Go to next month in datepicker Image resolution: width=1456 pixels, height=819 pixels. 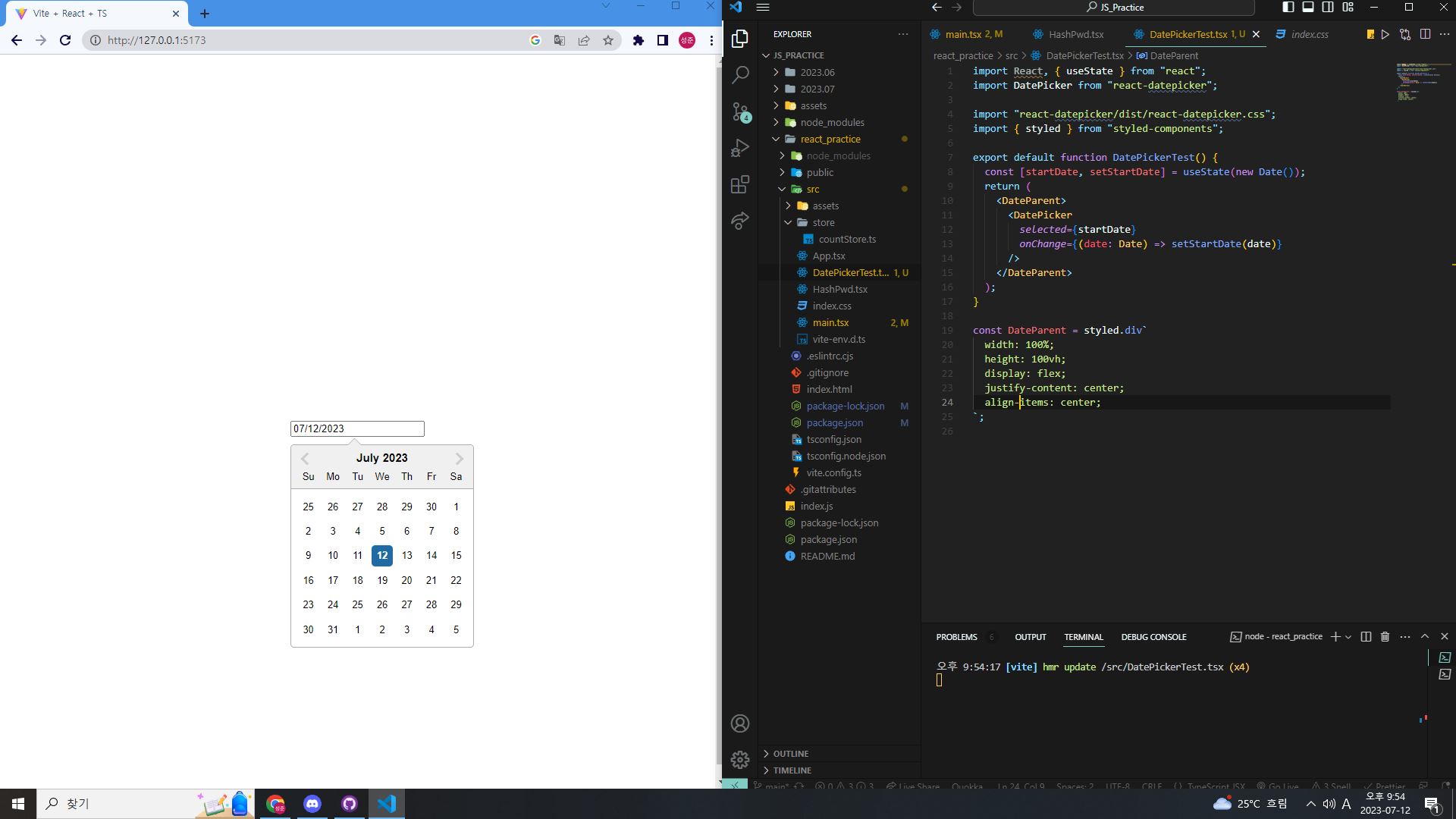click(459, 458)
